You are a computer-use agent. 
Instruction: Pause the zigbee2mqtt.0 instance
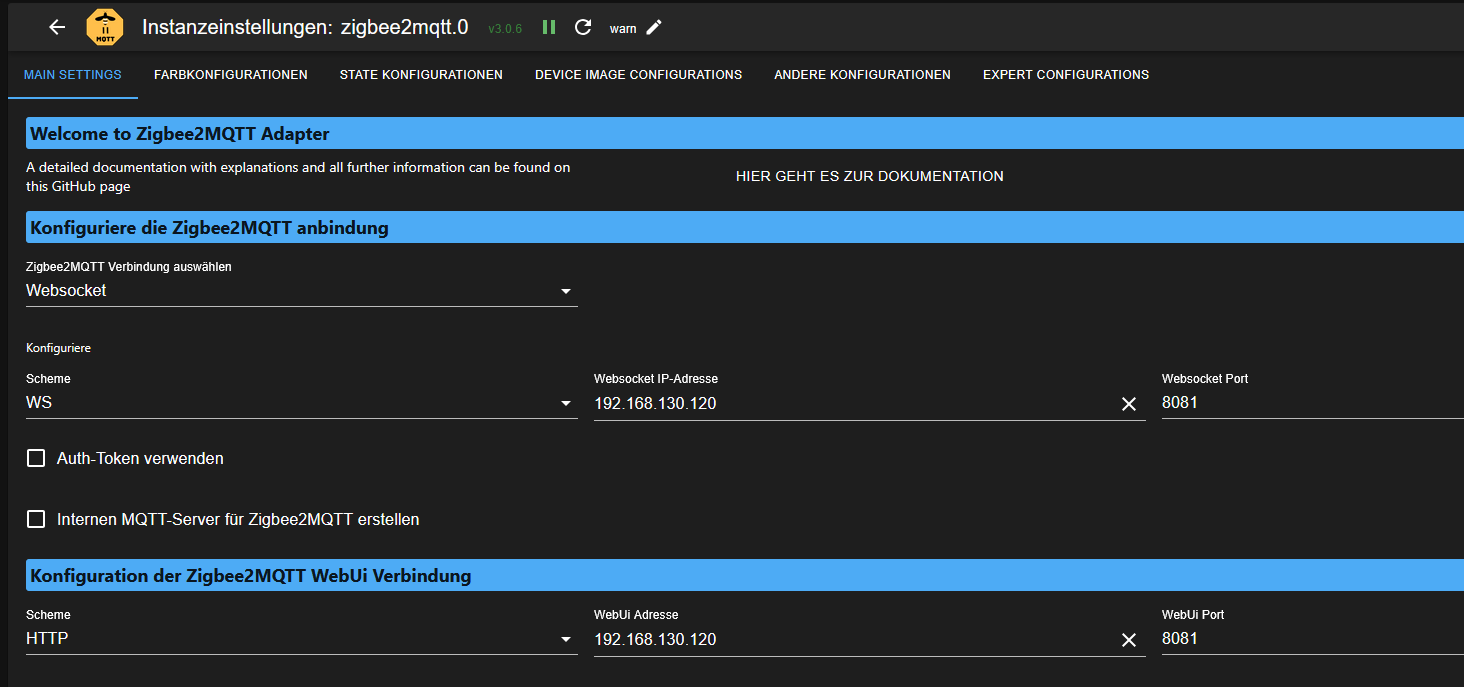(549, 27)
